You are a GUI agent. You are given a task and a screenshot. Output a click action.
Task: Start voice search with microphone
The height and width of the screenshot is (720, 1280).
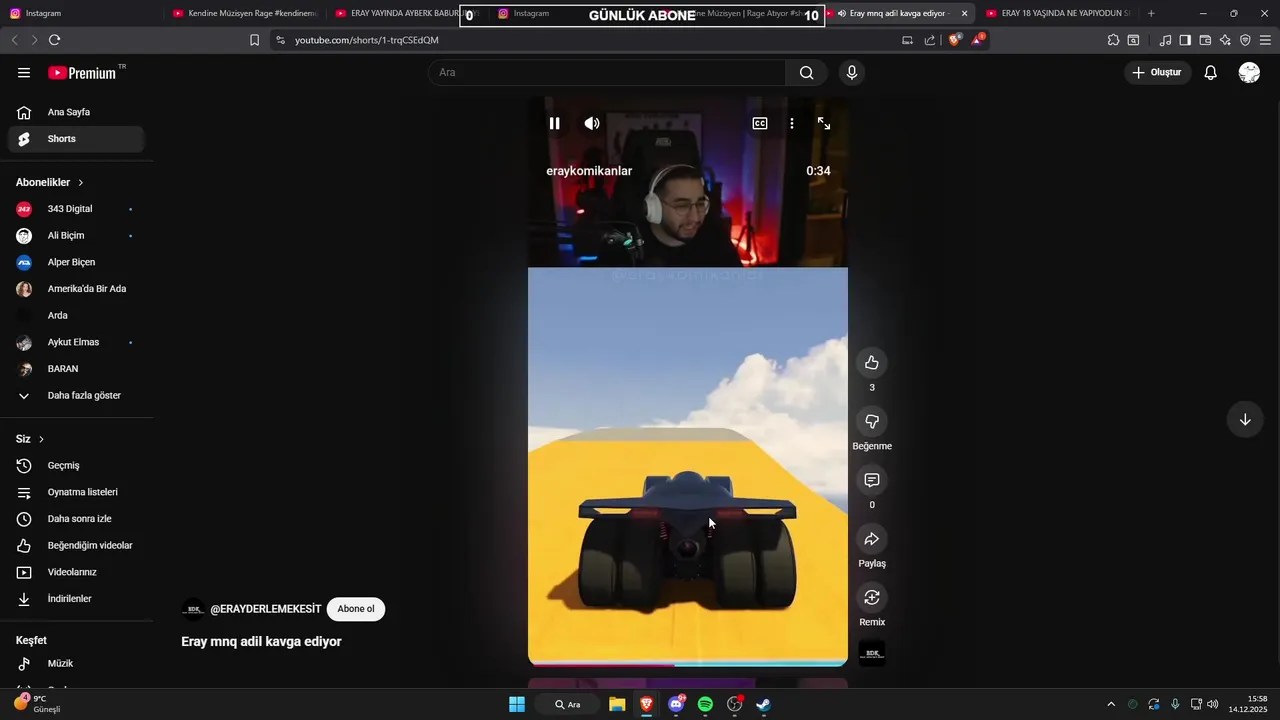[x=852, y=72]
